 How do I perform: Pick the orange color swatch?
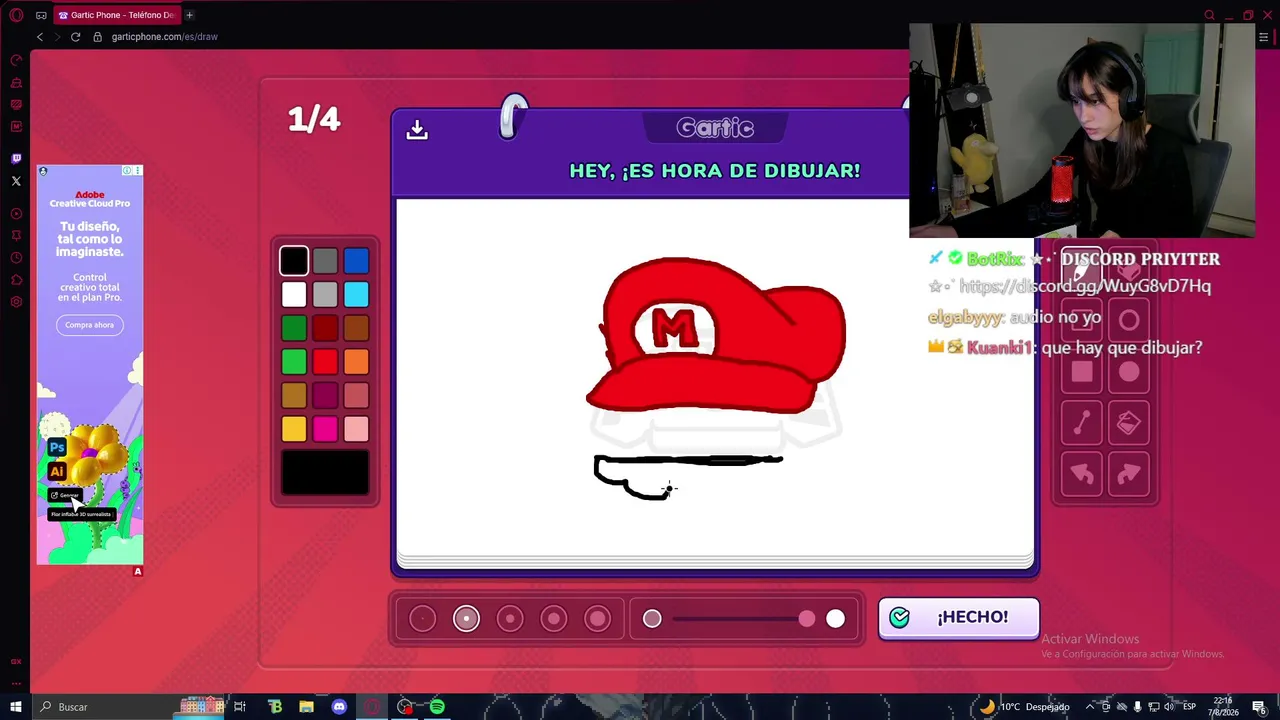[x=356, y=362]
